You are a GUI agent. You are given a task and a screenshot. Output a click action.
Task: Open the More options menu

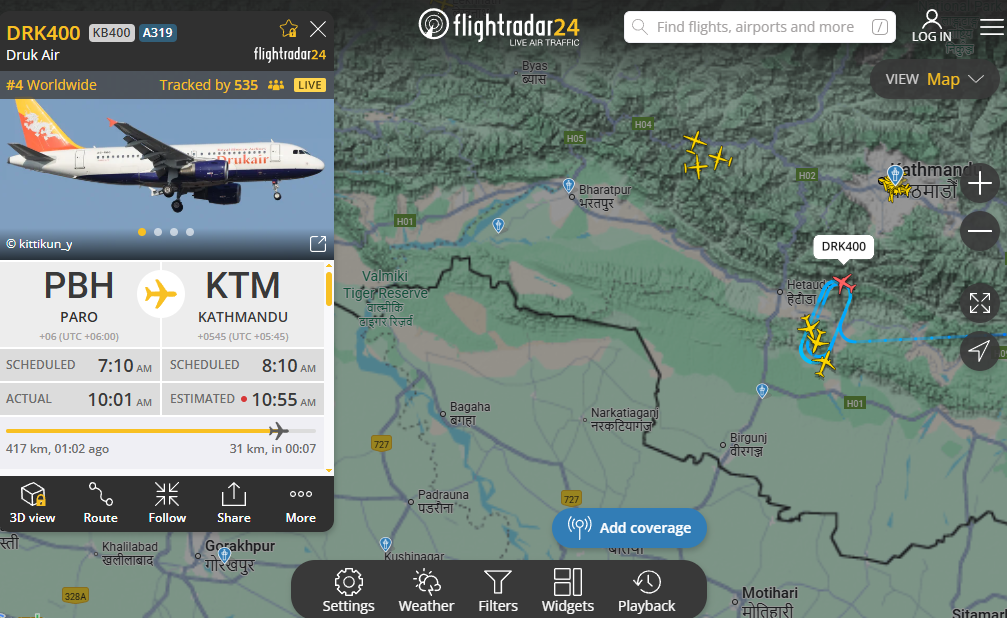click(x=301, y=503)
